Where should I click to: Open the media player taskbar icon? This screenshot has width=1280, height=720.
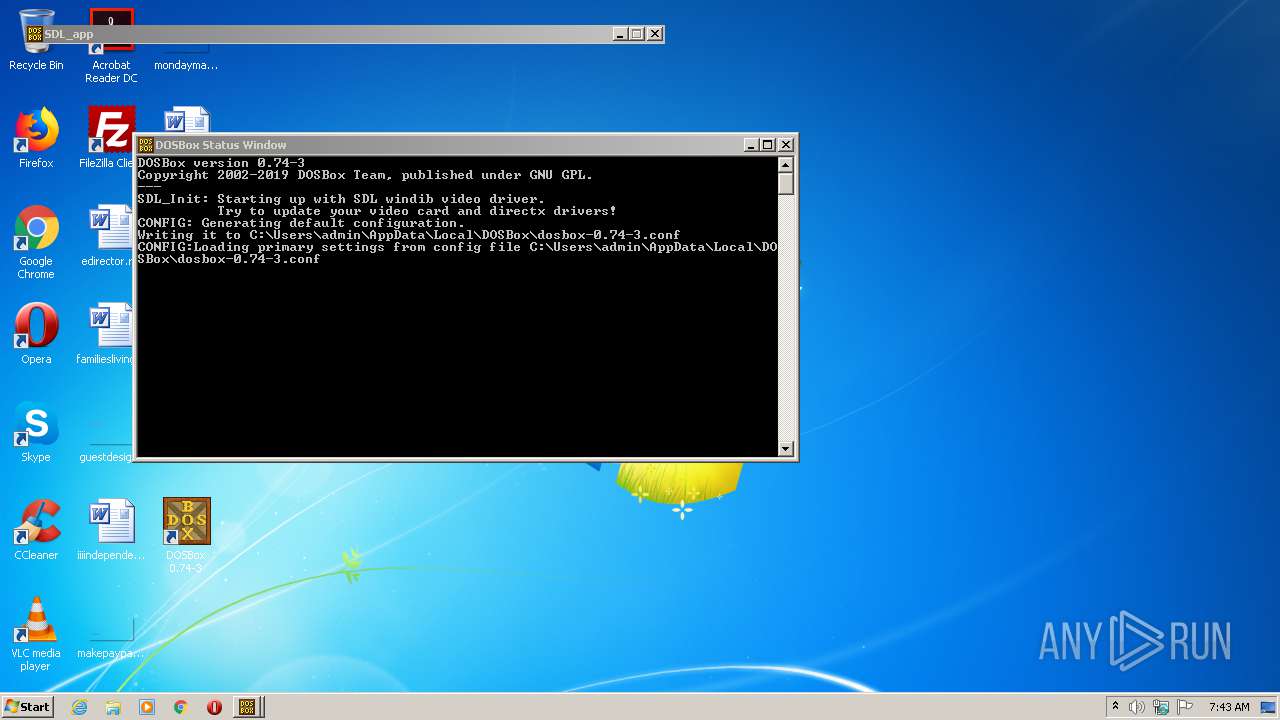(147, 707)
